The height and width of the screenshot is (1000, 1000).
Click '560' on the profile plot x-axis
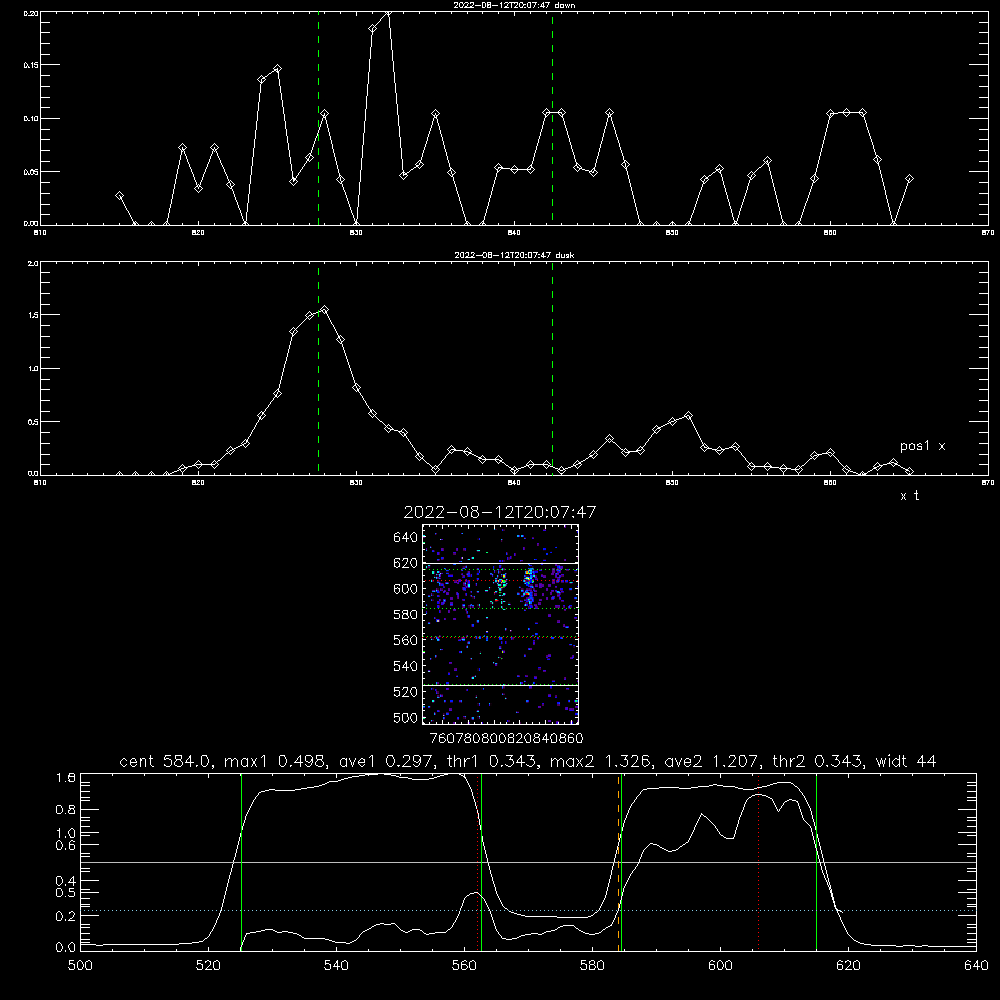[464, 966]
